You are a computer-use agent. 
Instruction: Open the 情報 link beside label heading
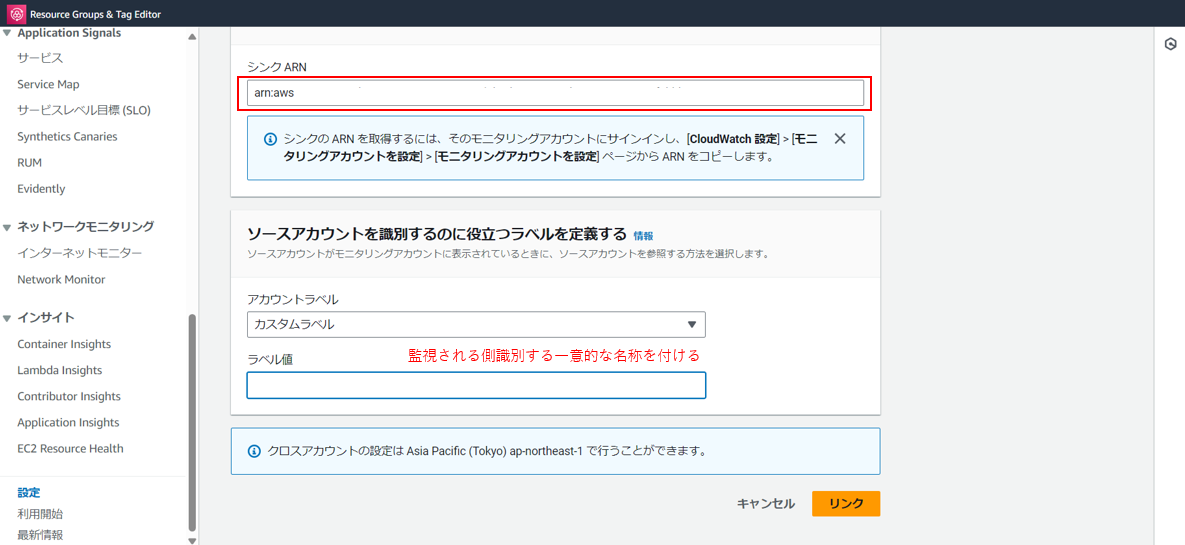(x=643, y=236)
